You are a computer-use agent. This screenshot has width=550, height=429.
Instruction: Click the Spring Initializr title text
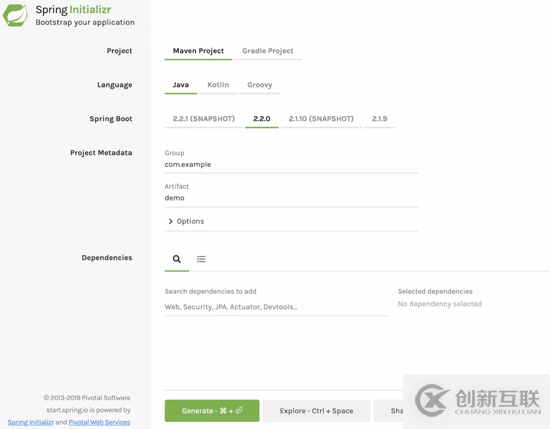(73, 9)
